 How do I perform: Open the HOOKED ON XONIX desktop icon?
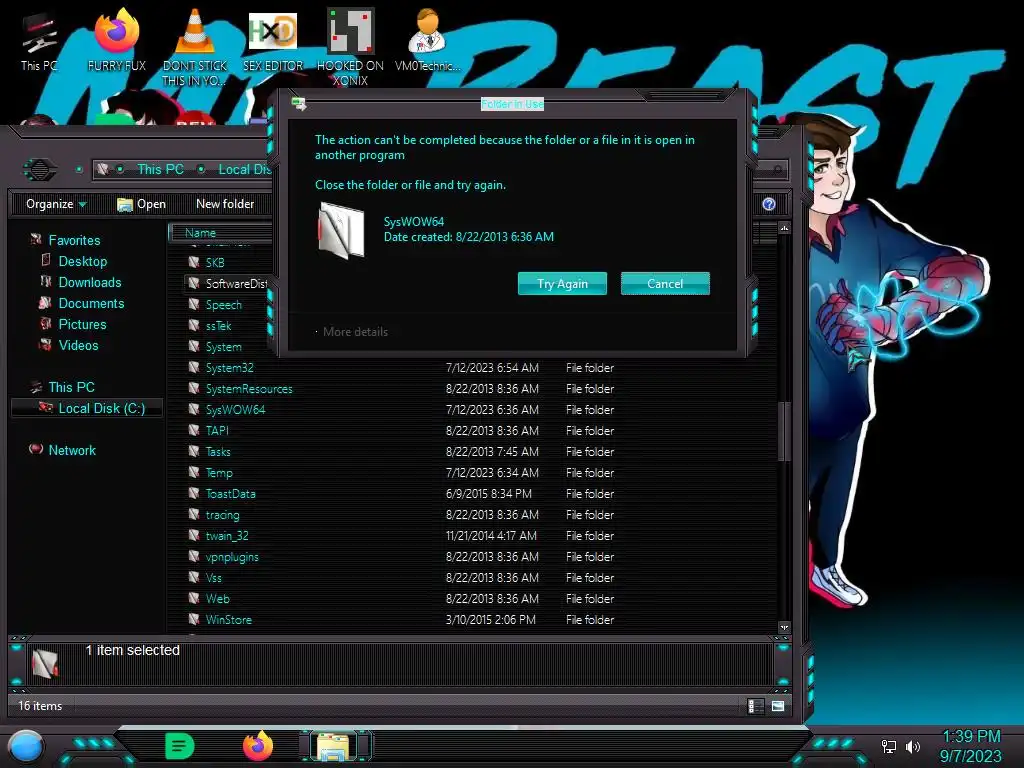pos(350,46)
